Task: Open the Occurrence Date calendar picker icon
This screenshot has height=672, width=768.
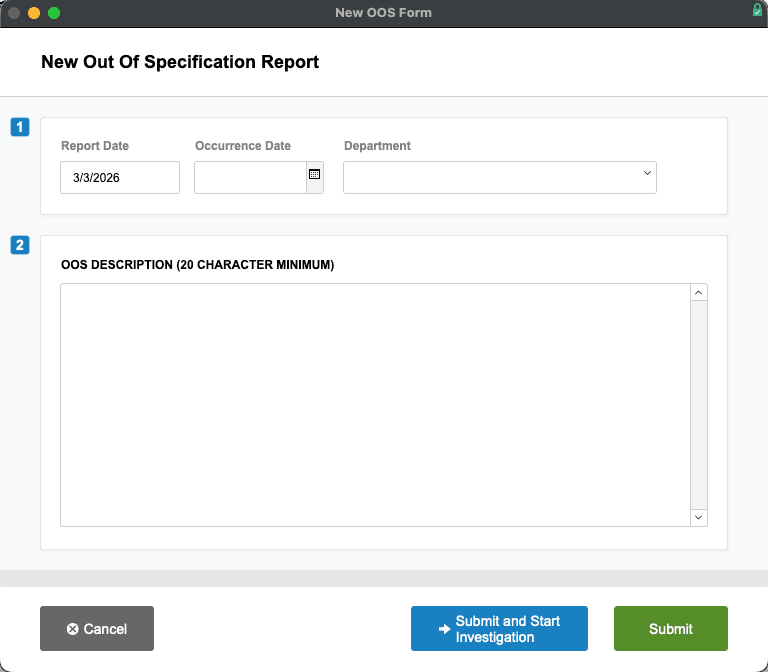Action: [x=314, y=174]
